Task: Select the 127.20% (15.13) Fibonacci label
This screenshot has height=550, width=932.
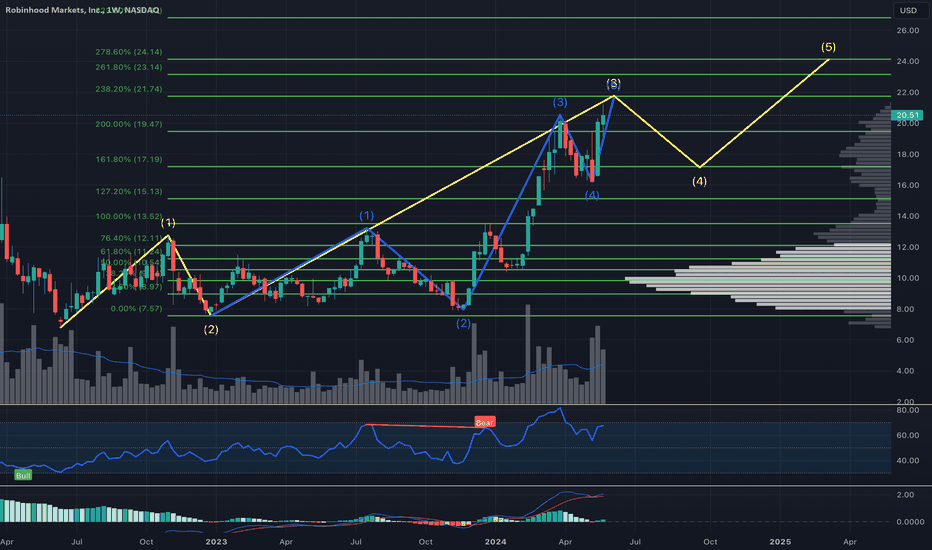Action: coord(128,191)
